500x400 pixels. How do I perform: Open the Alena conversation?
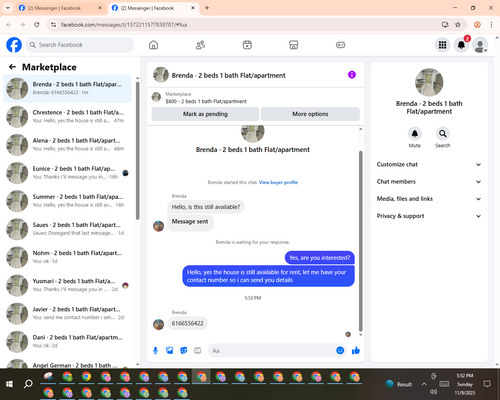pyautogui.click(x=67, y=145)
